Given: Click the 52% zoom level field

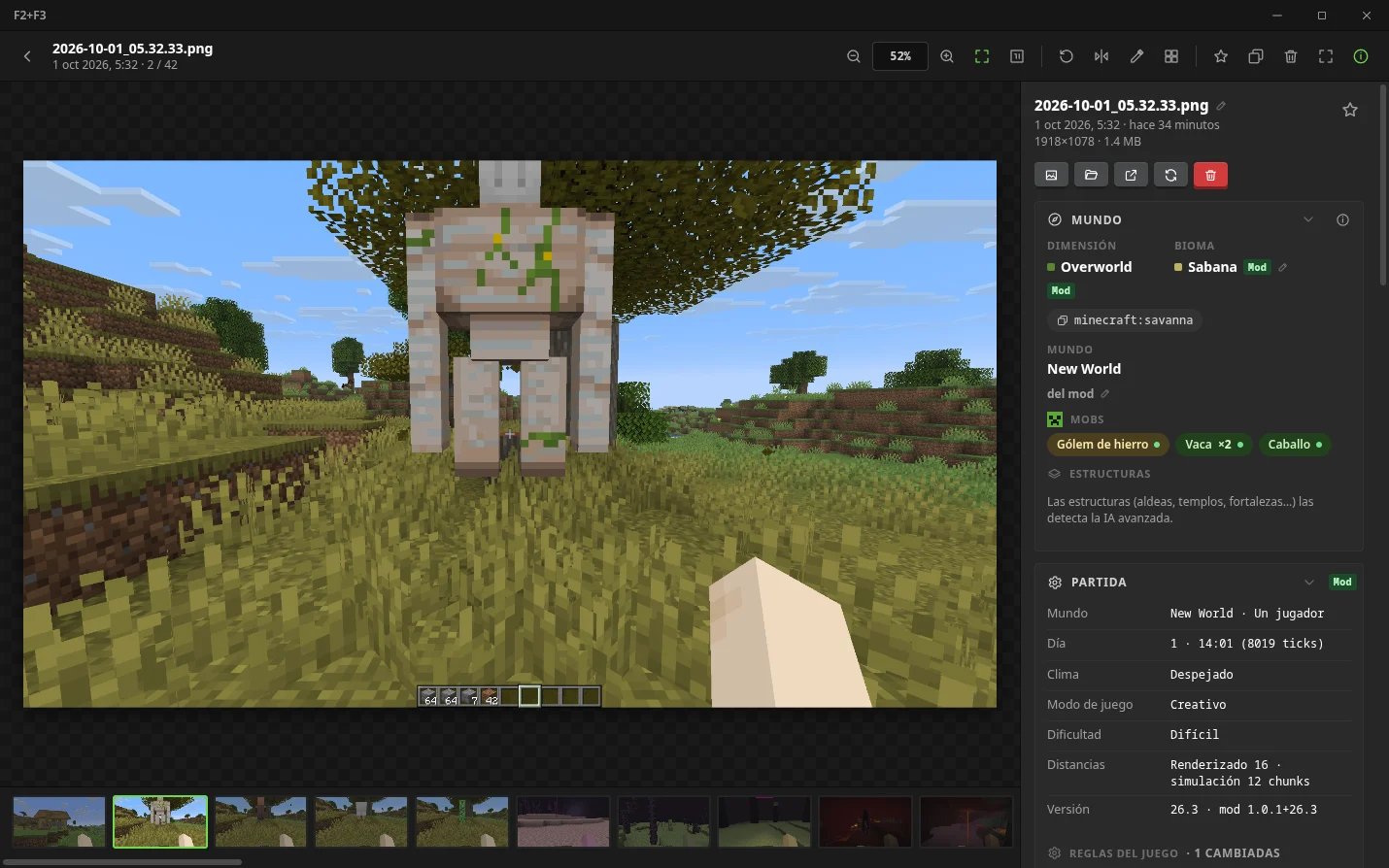Looking at the screenshot, I should tap(900, 56).
